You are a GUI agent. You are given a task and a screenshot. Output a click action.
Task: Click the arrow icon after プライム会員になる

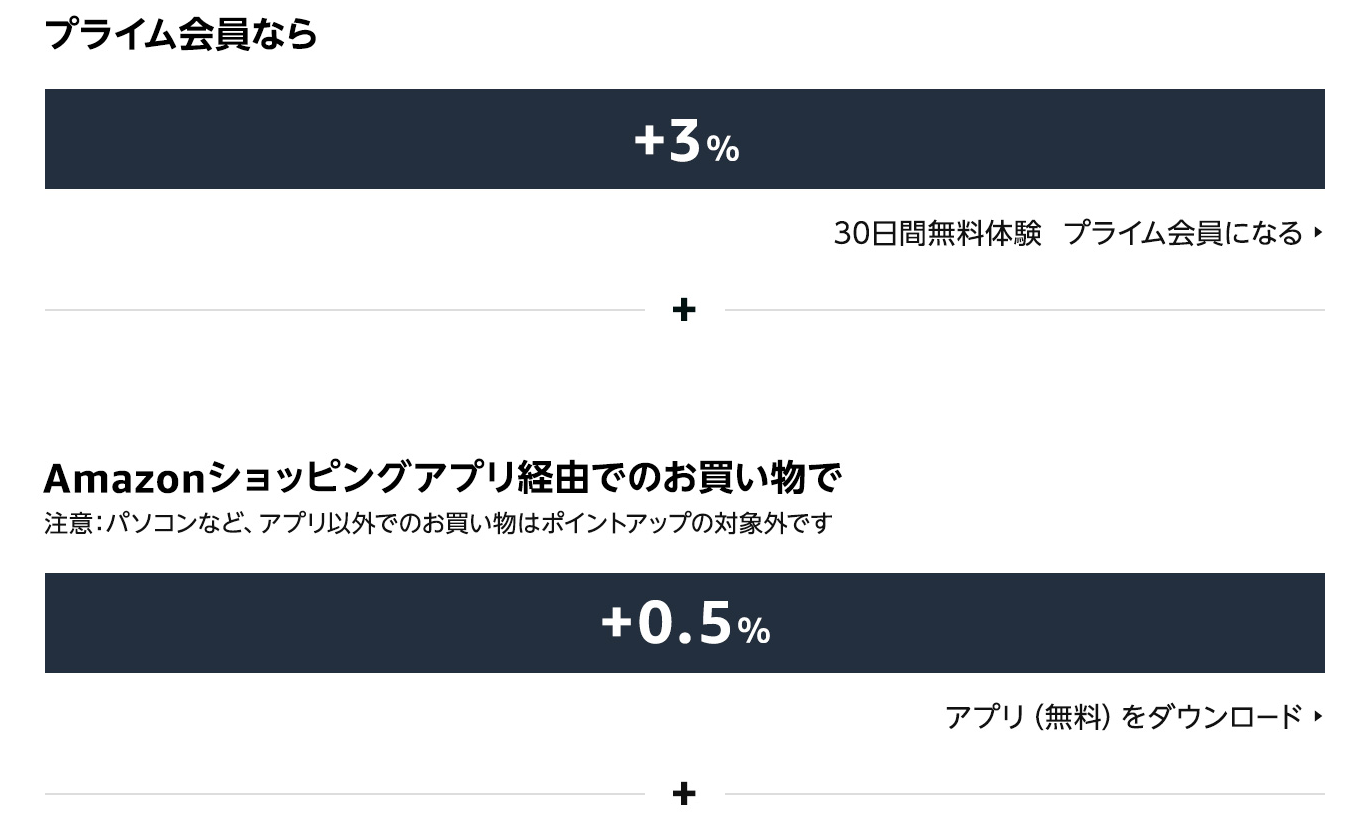[x=1319, y=233]
